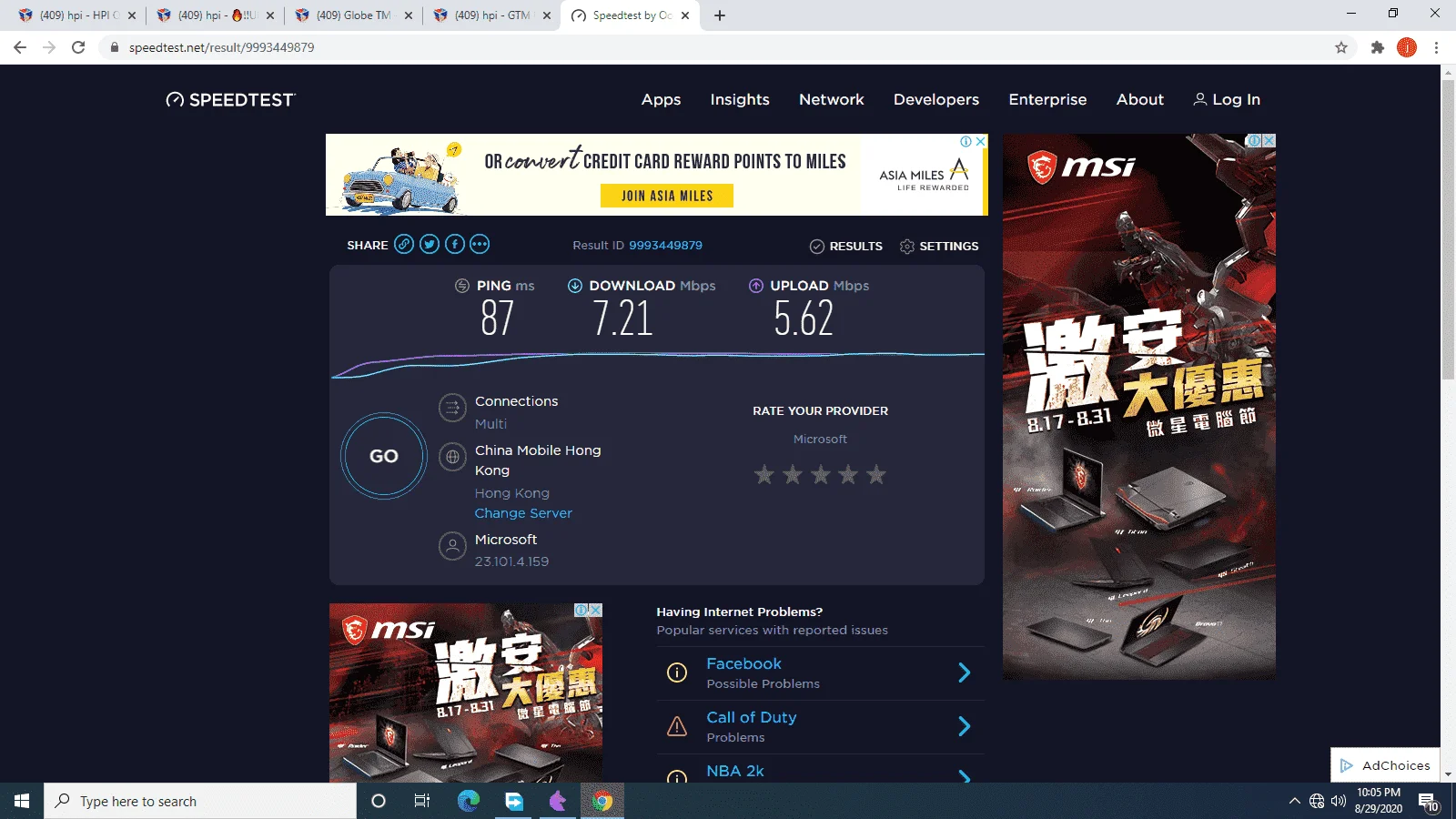Share the result on Facebook
The width and height of the screenshot is (1456, 819).
(x=455, y=244)
